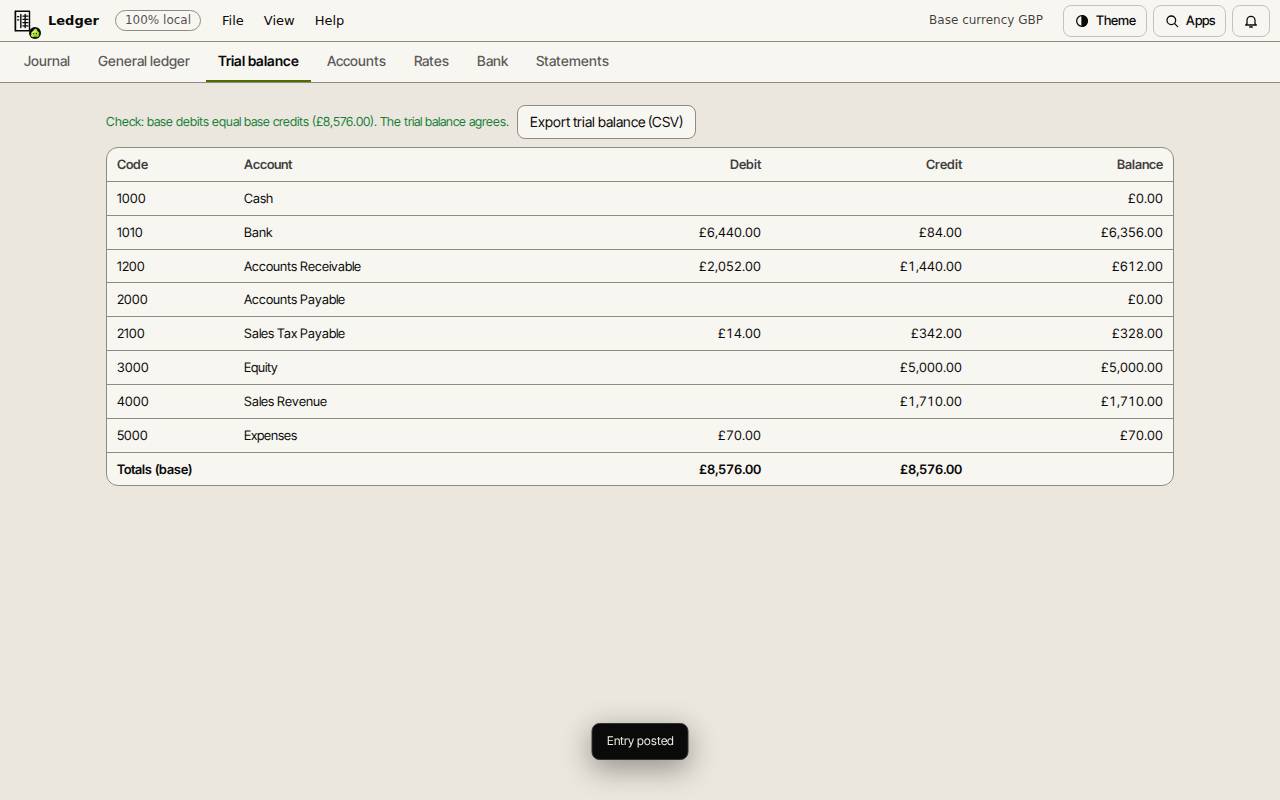Toggle the Theme button
Image resolution: width=1280 pixels, height=800 pixels.
click(x=1105, y=21)
